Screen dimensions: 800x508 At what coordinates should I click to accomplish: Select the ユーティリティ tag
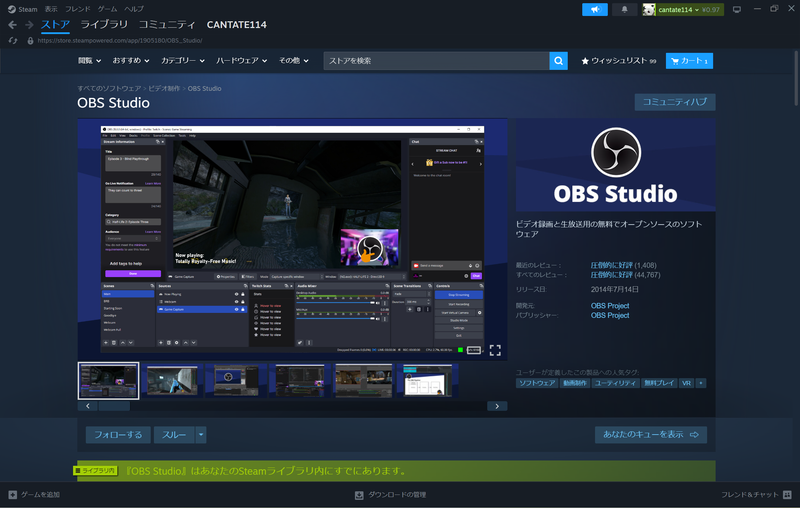[615, 383]
